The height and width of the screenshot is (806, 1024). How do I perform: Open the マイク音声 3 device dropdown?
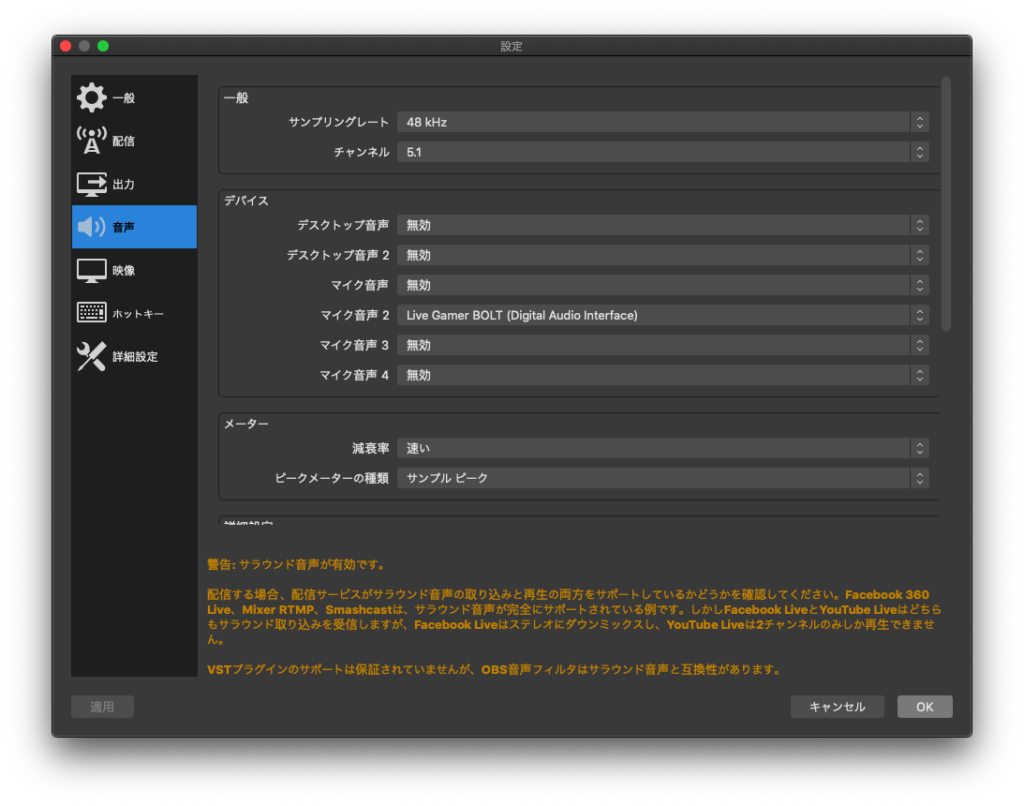click(x=663, y=346)
